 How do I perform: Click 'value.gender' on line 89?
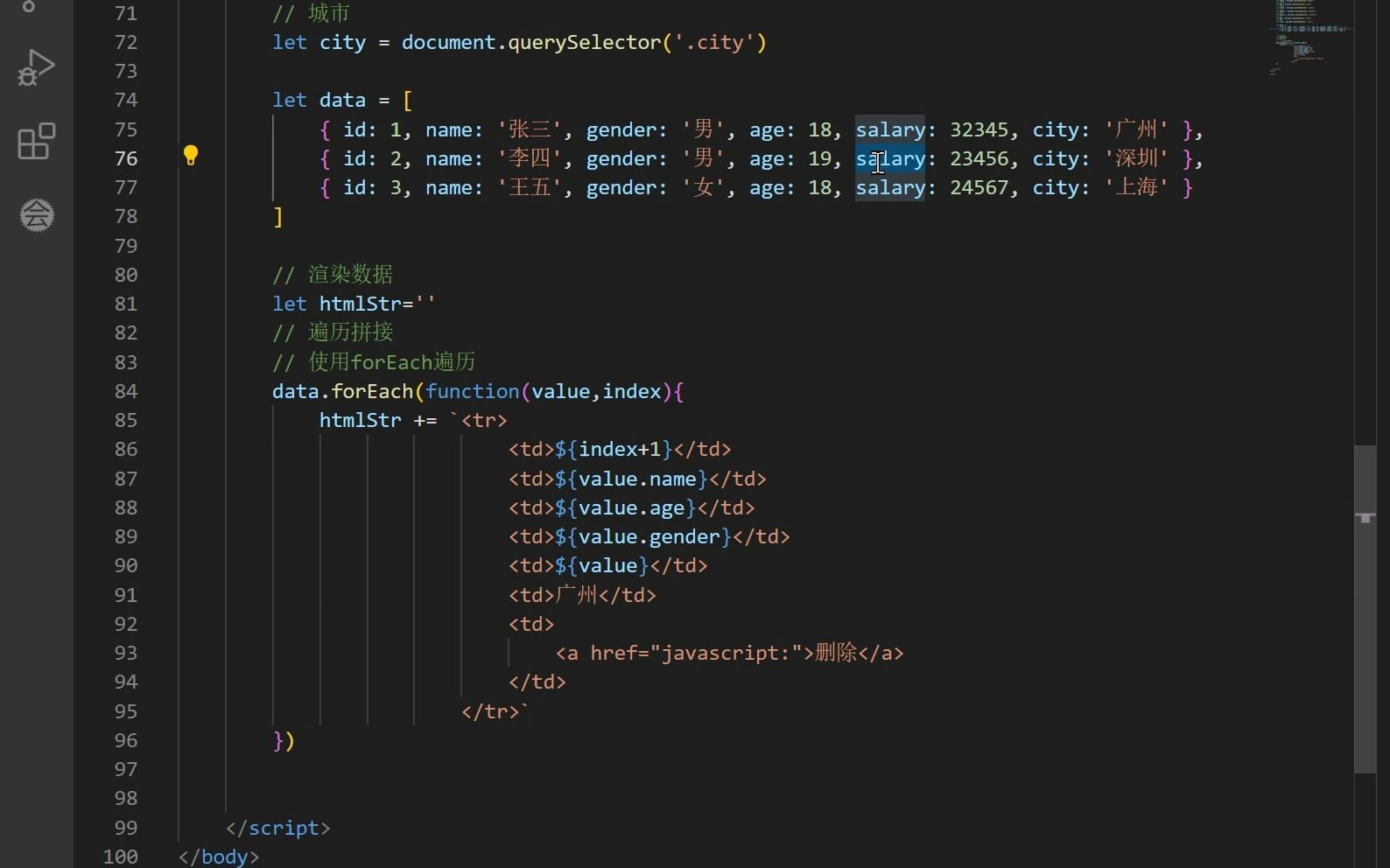coord(649,536)
